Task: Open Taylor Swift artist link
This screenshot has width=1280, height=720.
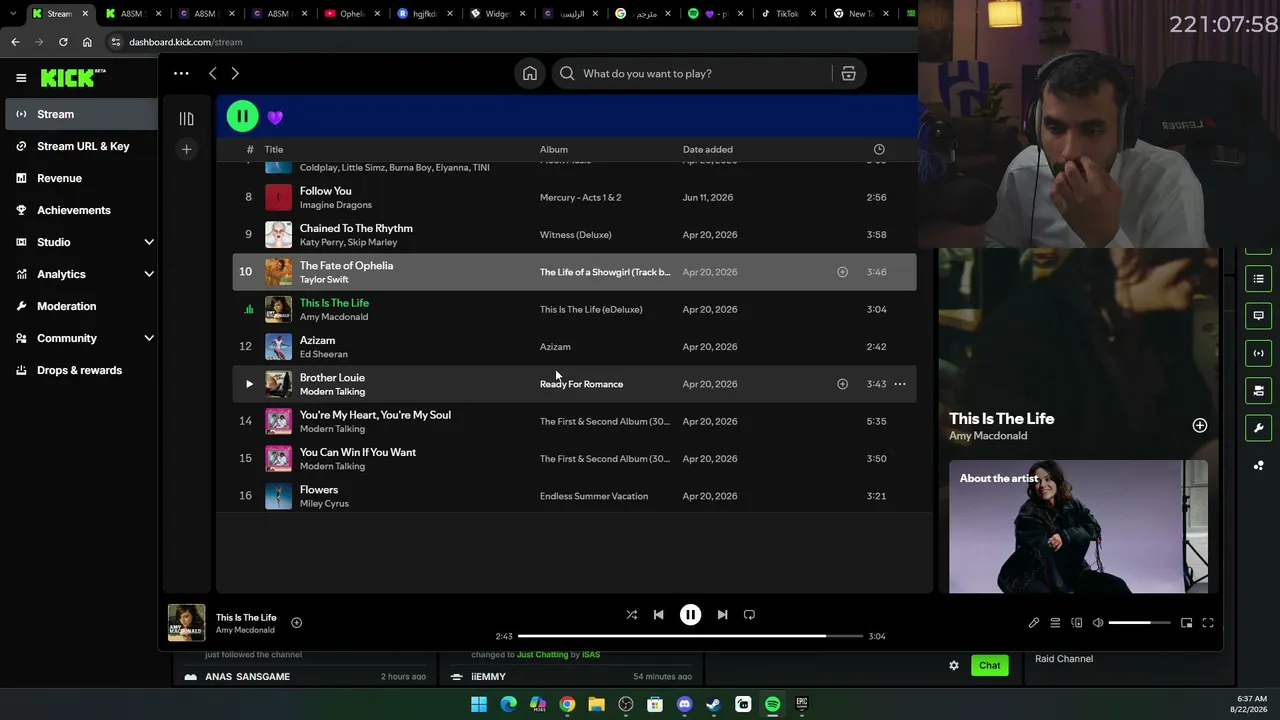Action: [x=324, y=280]
